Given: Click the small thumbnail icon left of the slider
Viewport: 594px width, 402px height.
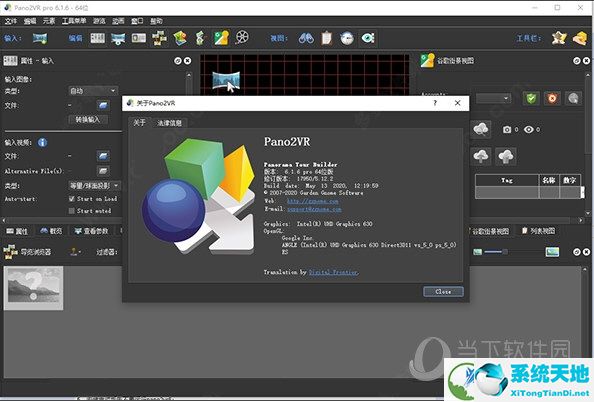Looking at the screenshot, I should 477,252.
